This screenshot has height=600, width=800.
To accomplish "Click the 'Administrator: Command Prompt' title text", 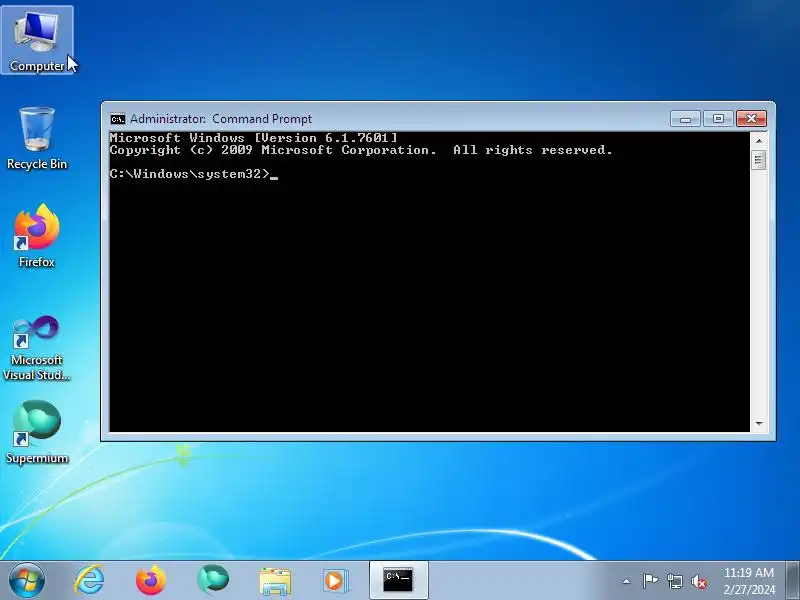I will [220, 119].
